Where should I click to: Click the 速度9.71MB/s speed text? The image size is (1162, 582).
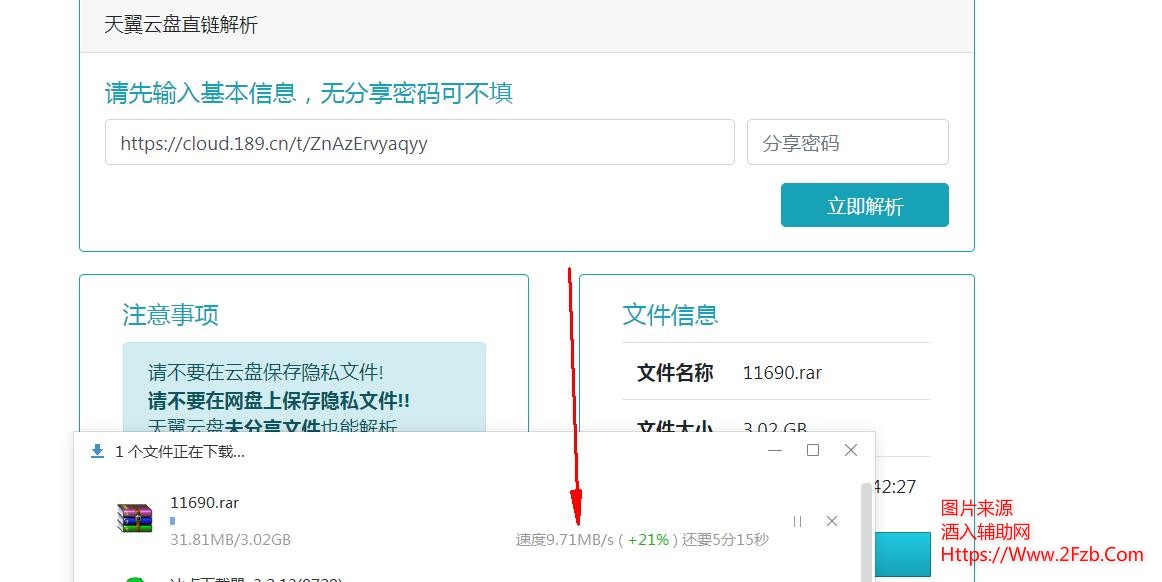coord(565,540)
